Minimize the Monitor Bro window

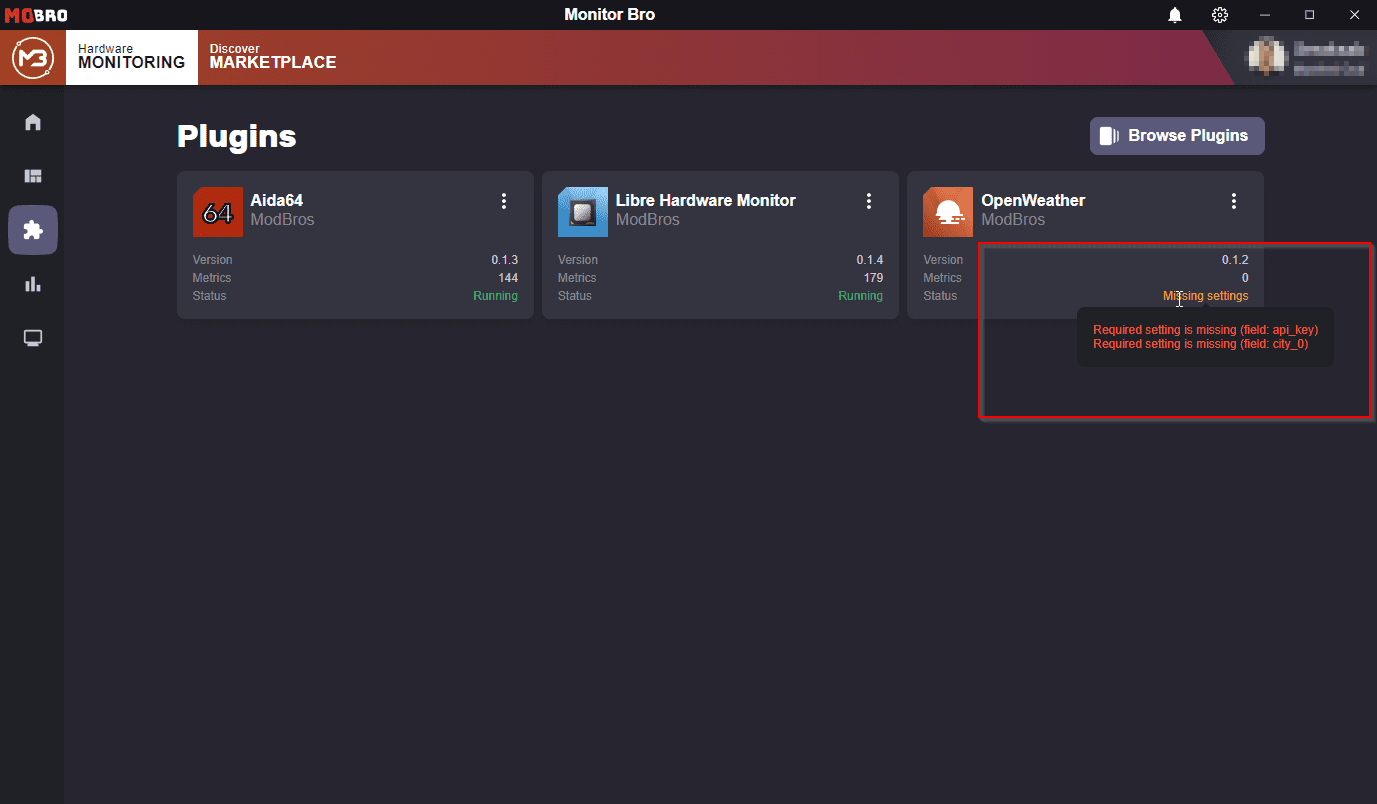pyautogui.click(x=1265, y=15)
